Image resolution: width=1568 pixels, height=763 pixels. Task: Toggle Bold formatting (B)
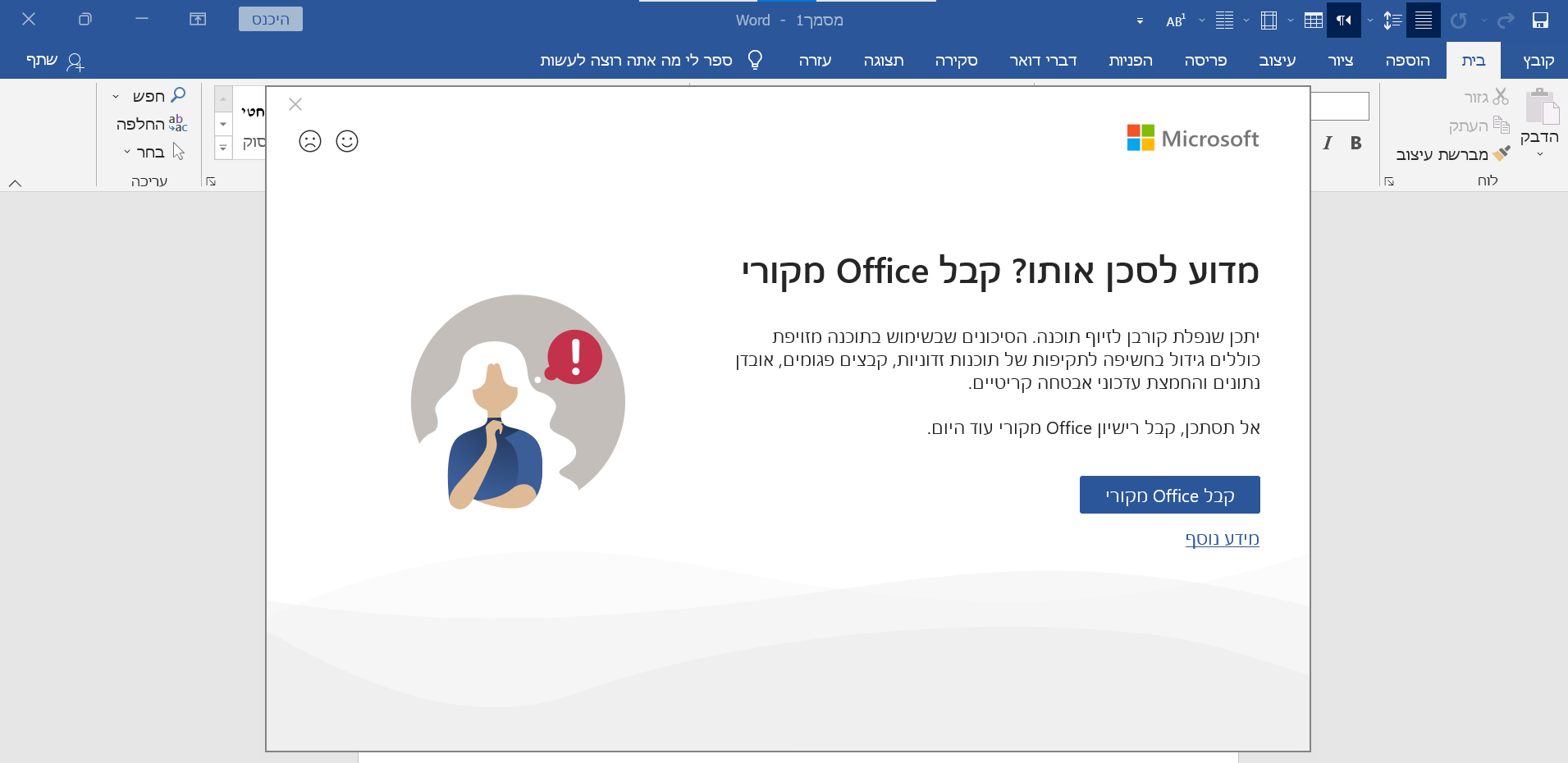click(x=1355, y=143)
